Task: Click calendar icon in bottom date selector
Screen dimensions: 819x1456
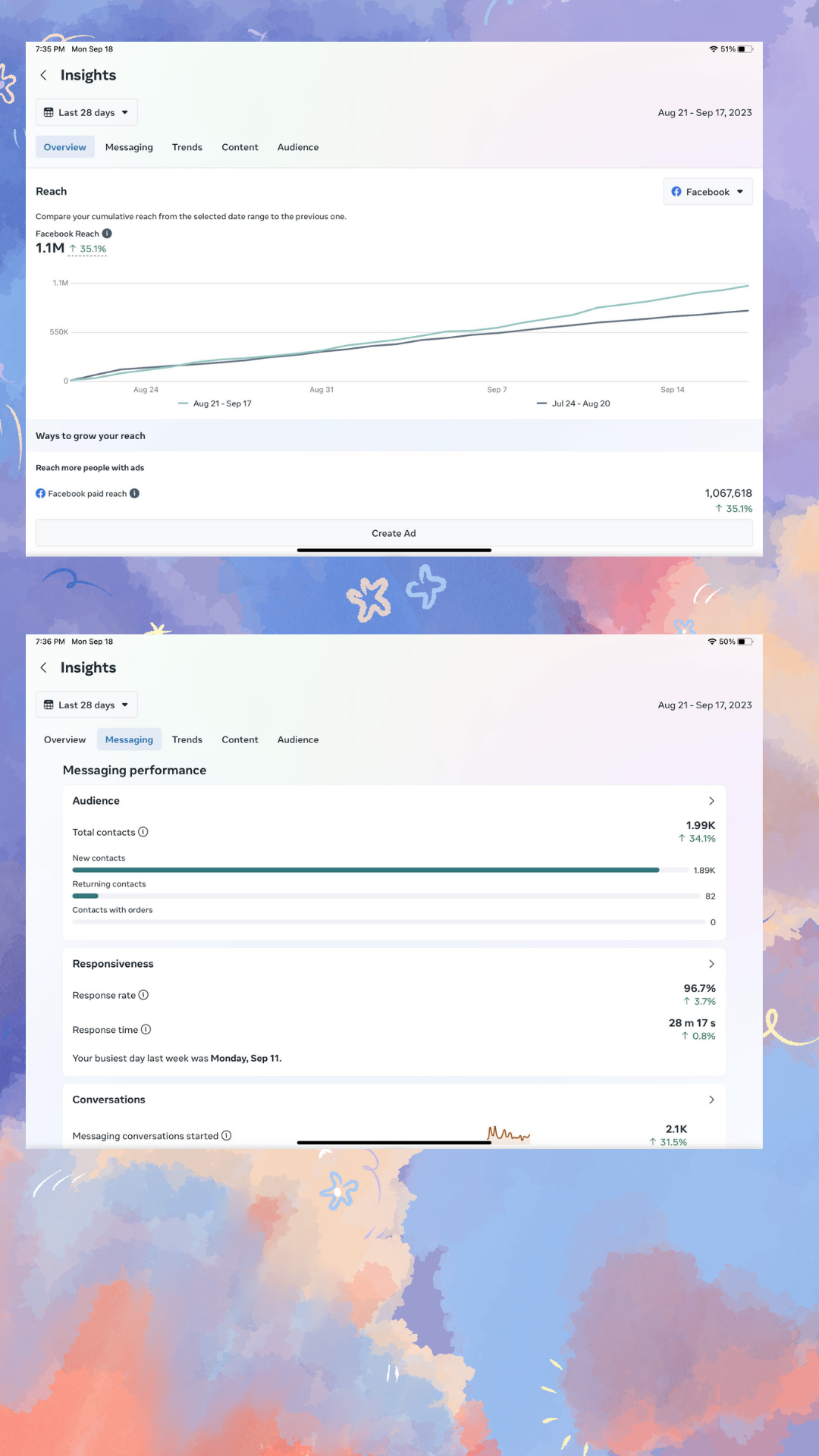Action: [x=49, y=704]
